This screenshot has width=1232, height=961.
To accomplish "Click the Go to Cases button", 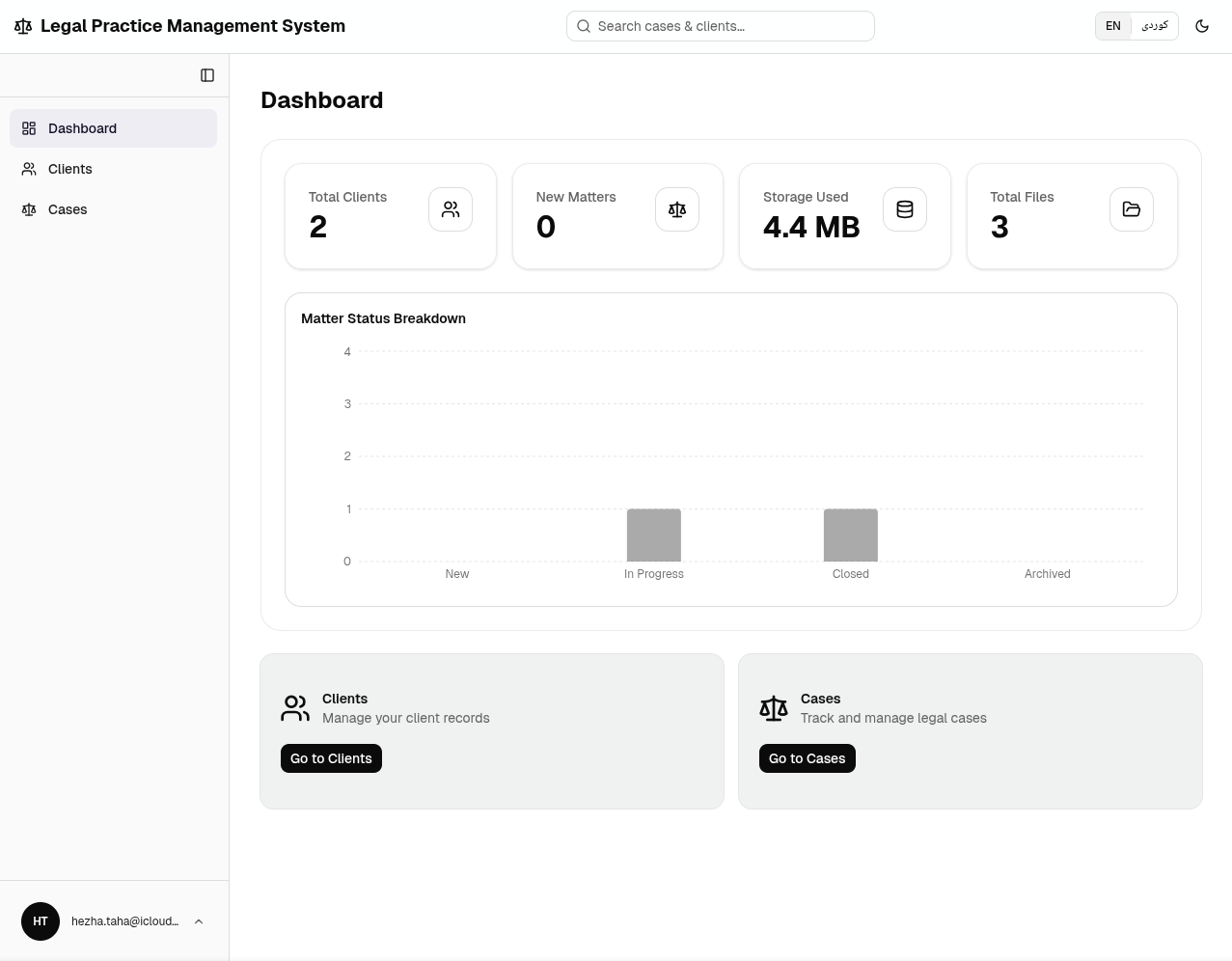I will tap(807, 758).
